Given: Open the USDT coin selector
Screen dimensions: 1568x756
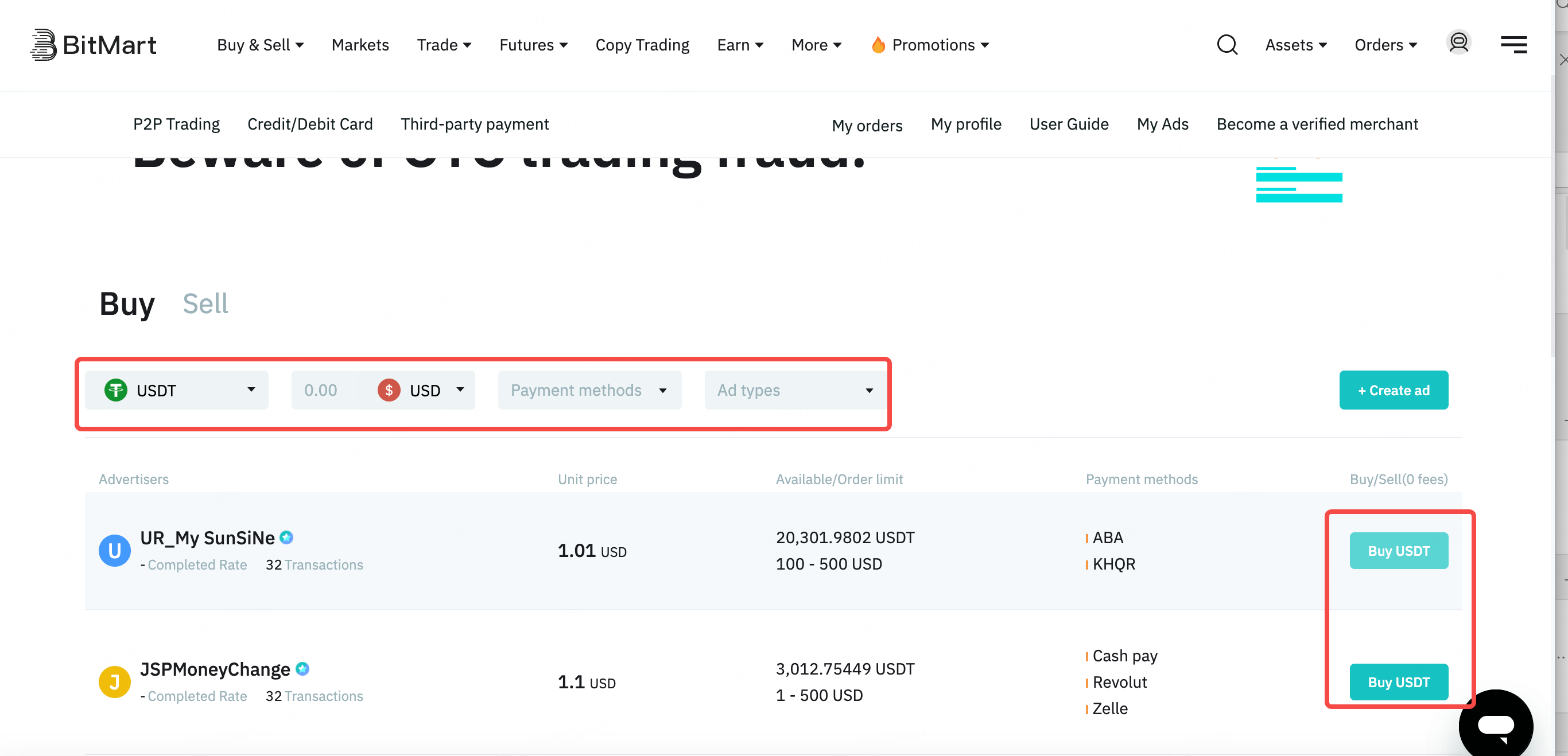Looking at the screenshot, I should [177, 390].
